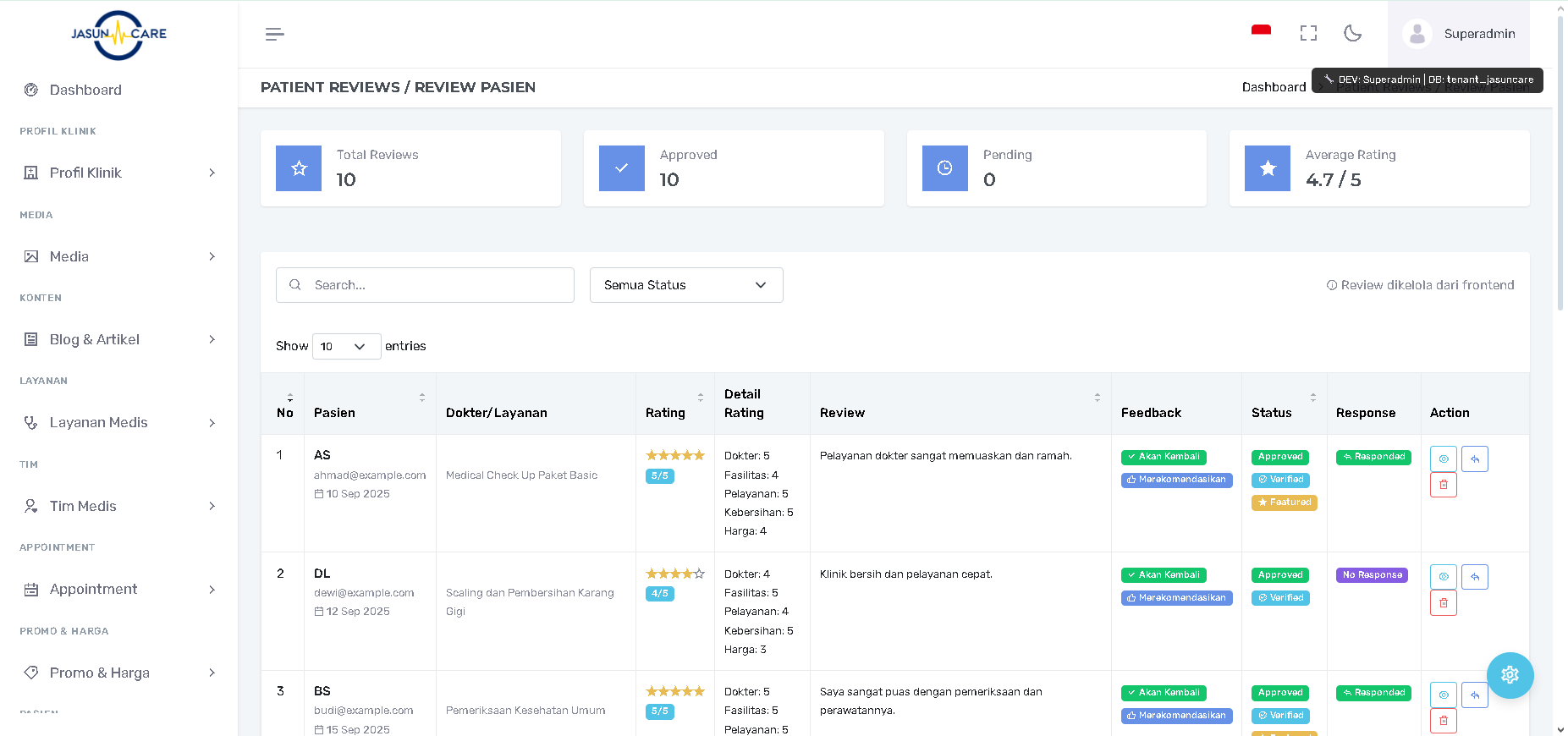Click the Indonesian flag language icon
Screen dimensions: 1568x736
[1261, 32]
